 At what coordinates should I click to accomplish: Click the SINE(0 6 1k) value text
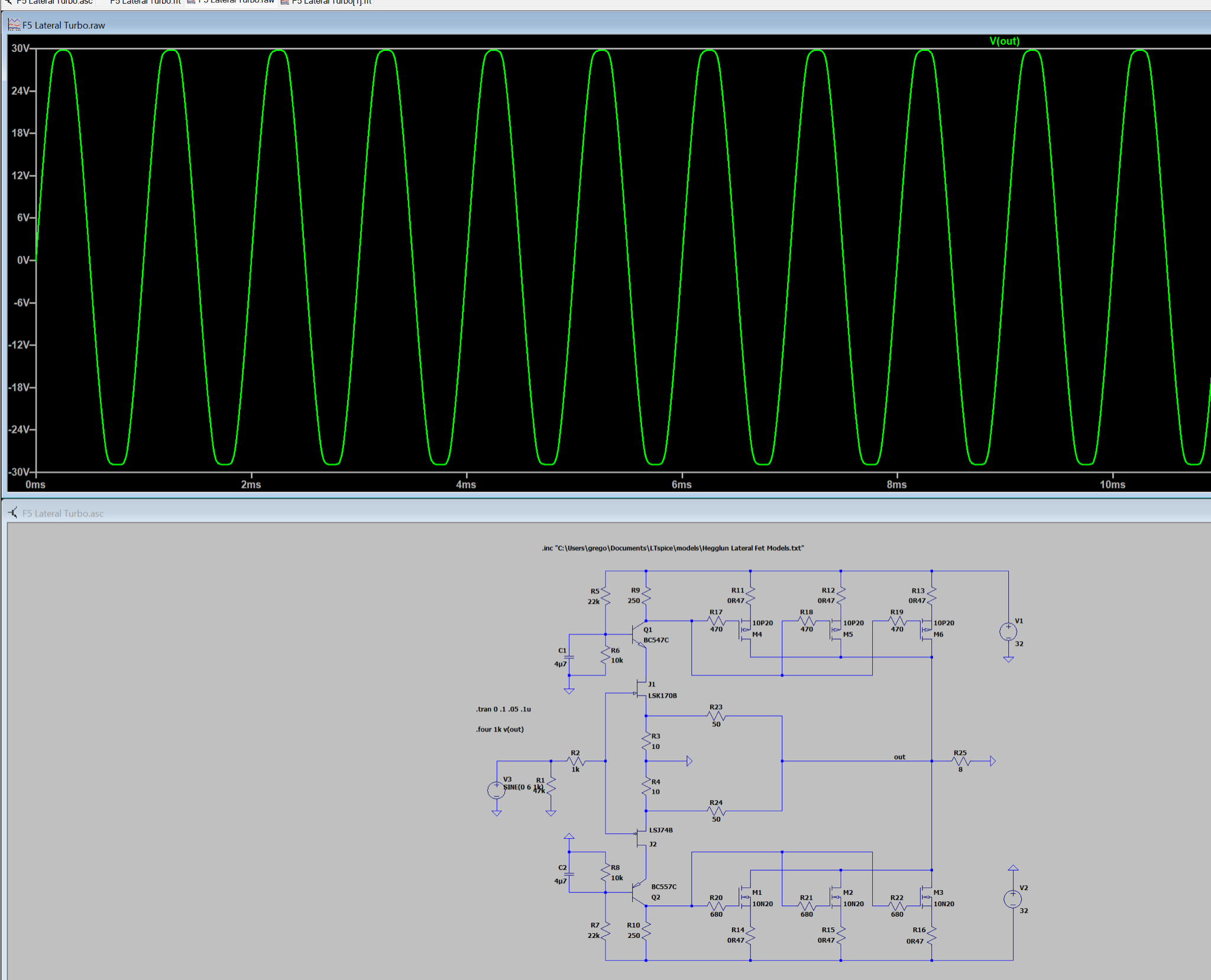(x=523, y=787)
